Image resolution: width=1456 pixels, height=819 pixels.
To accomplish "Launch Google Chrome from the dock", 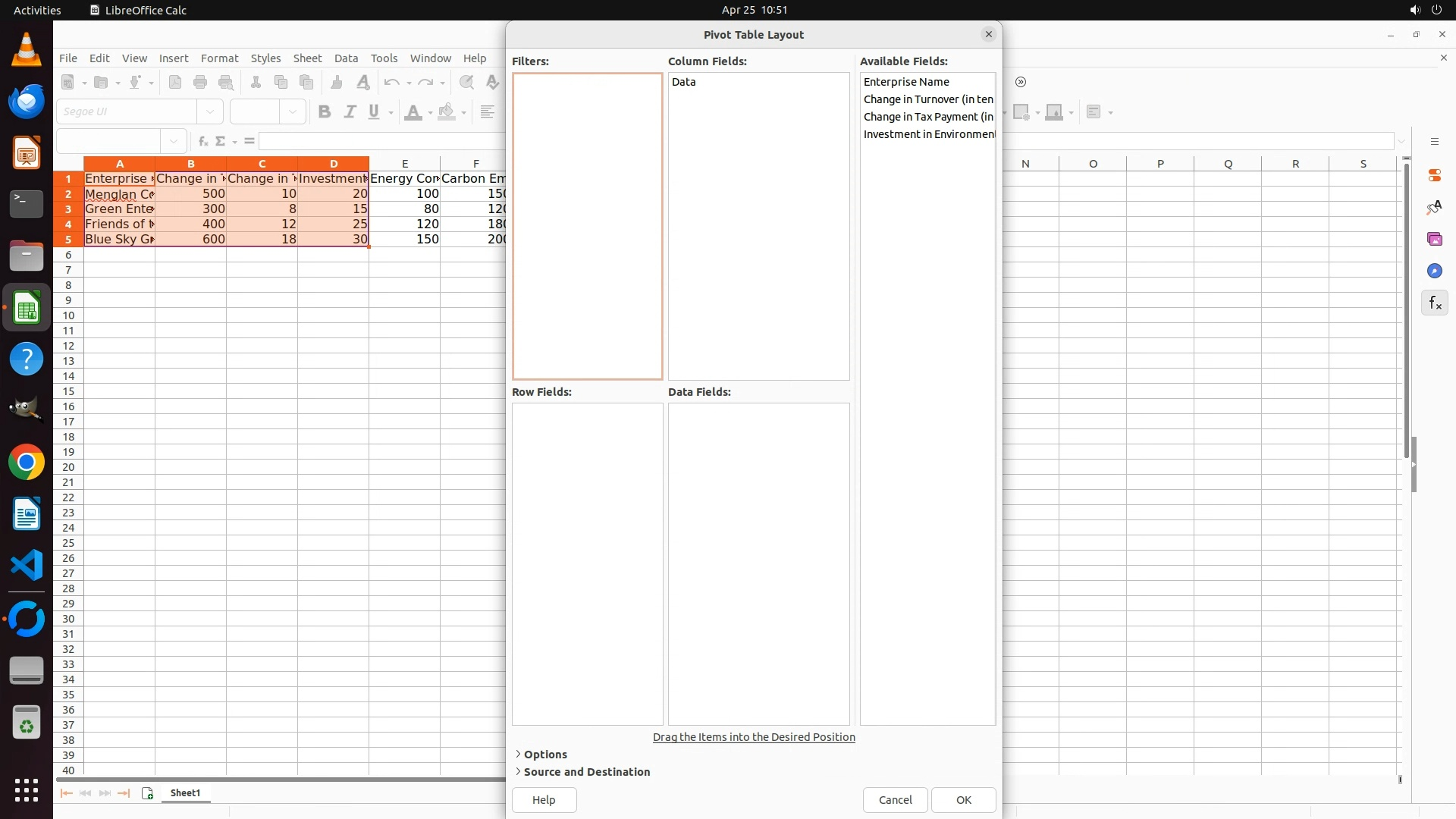I will point(27,463).
